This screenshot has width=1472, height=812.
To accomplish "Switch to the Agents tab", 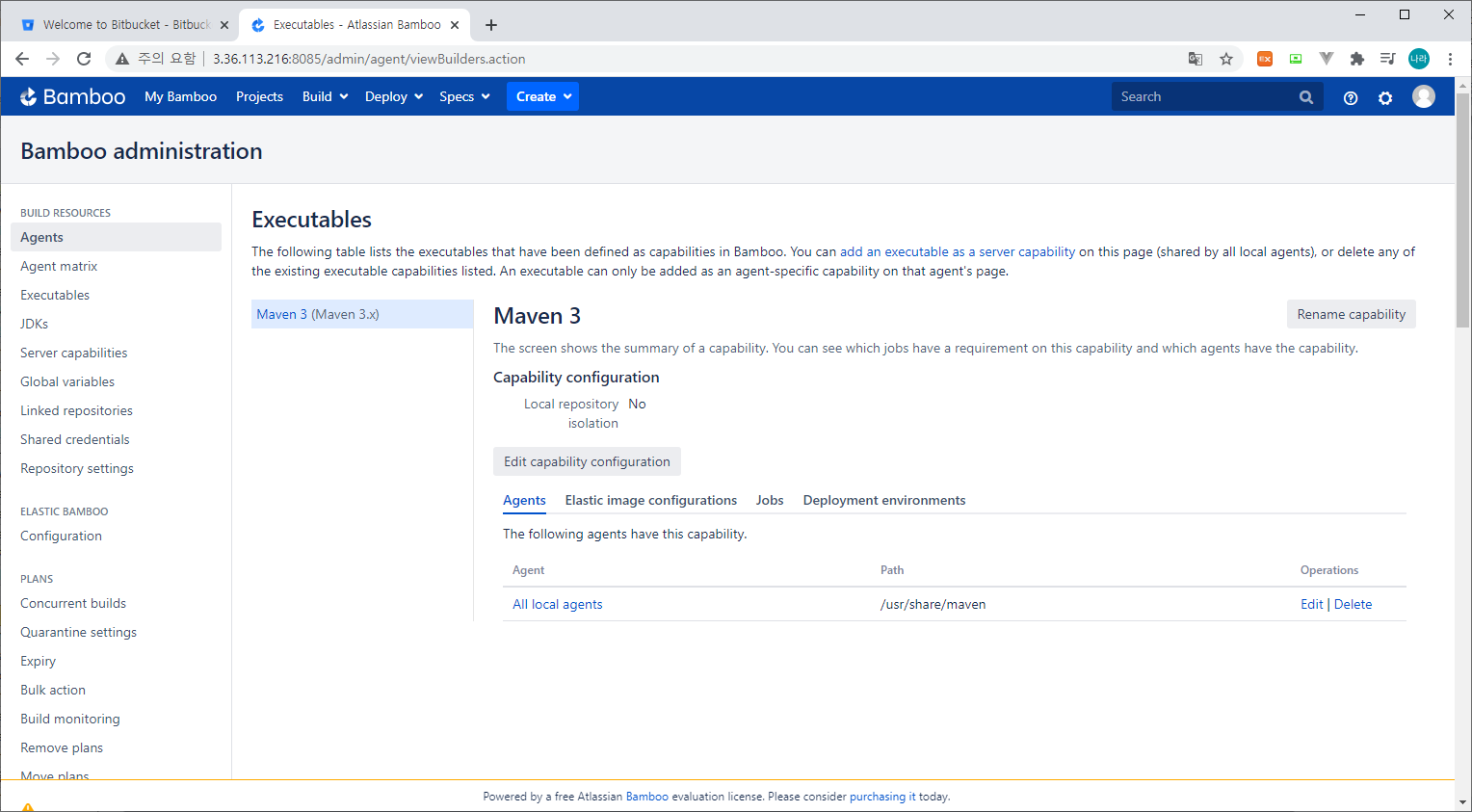I will [524, 500].
